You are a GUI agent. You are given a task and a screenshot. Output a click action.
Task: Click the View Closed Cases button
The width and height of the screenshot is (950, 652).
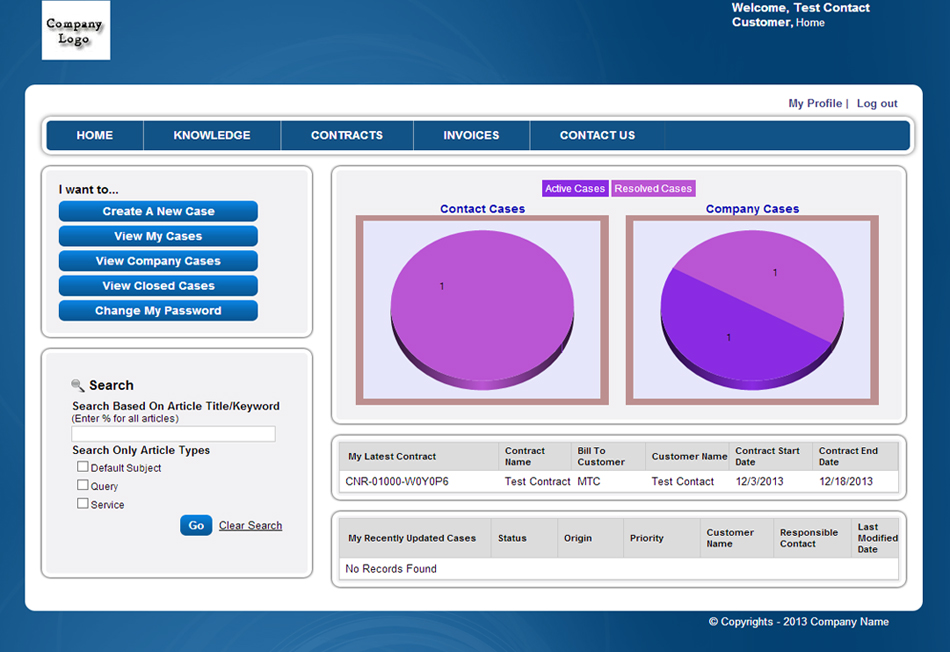[158, 286]
